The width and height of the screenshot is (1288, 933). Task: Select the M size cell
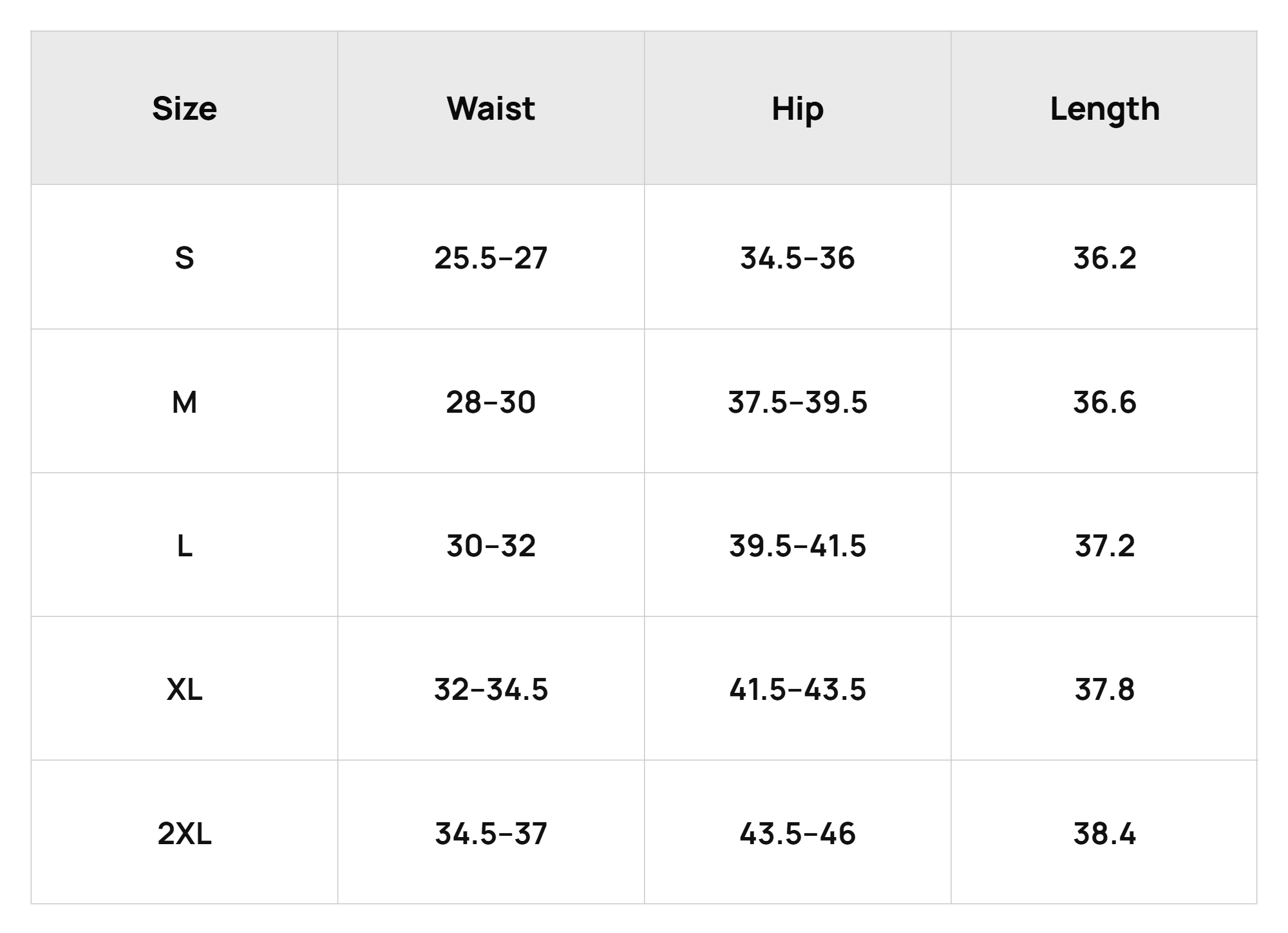coord(184,402)
